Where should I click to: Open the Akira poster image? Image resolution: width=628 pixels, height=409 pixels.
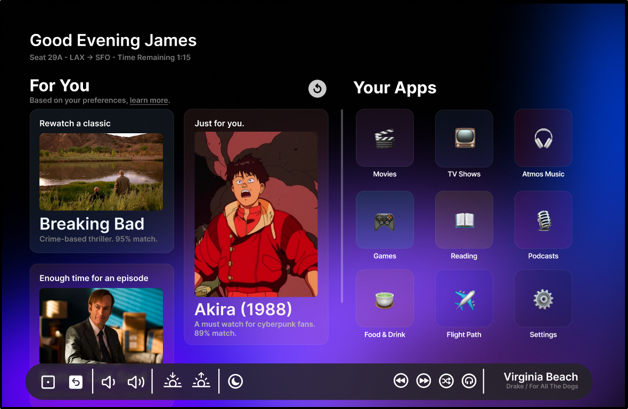pyautogui.click(x=256, y=214)
